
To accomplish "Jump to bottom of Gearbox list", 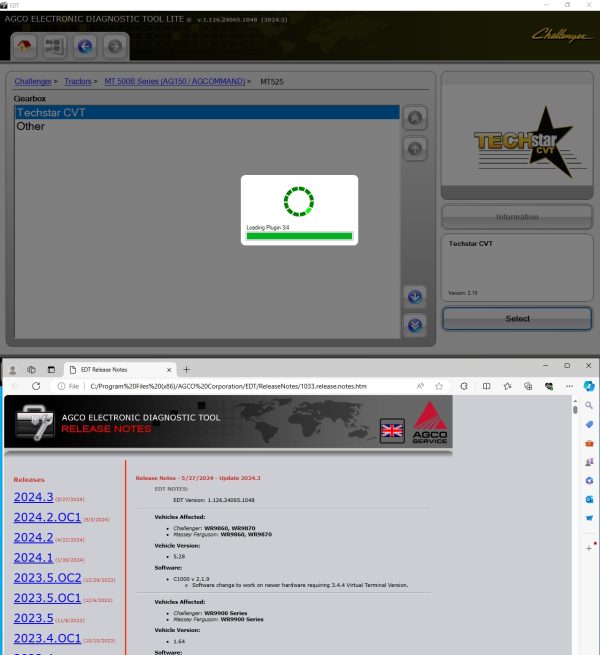I will coord(415,325).
